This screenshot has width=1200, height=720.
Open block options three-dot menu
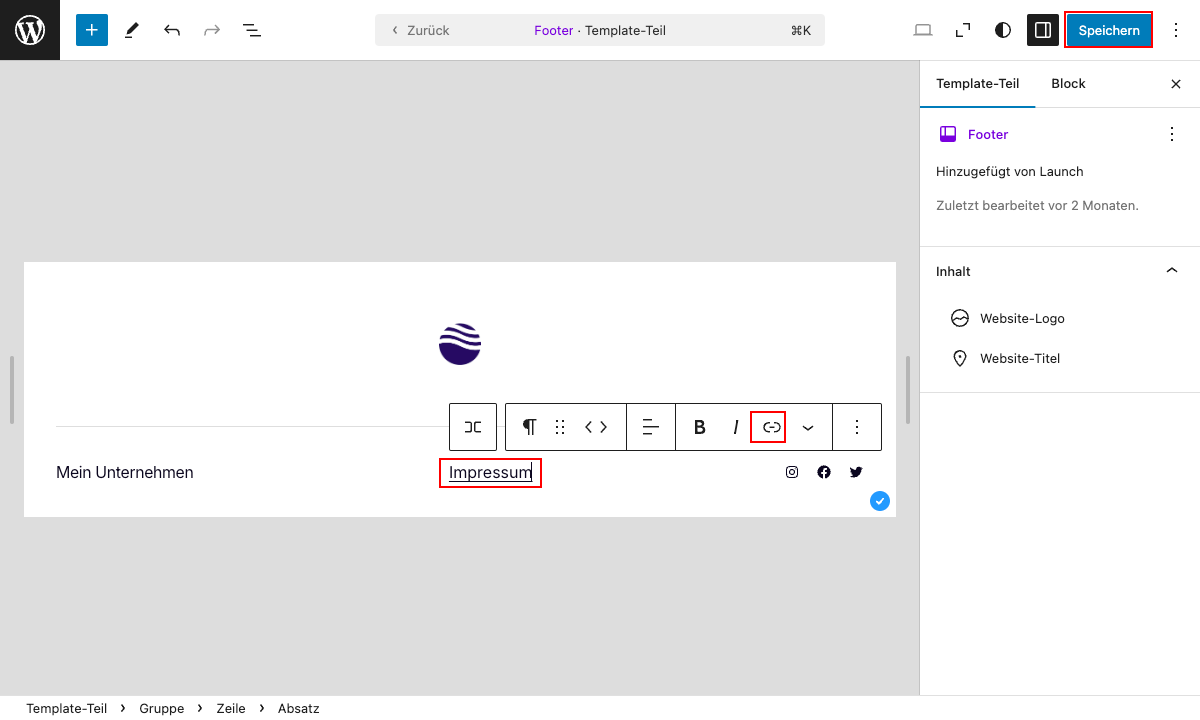(x=856, y=427)
